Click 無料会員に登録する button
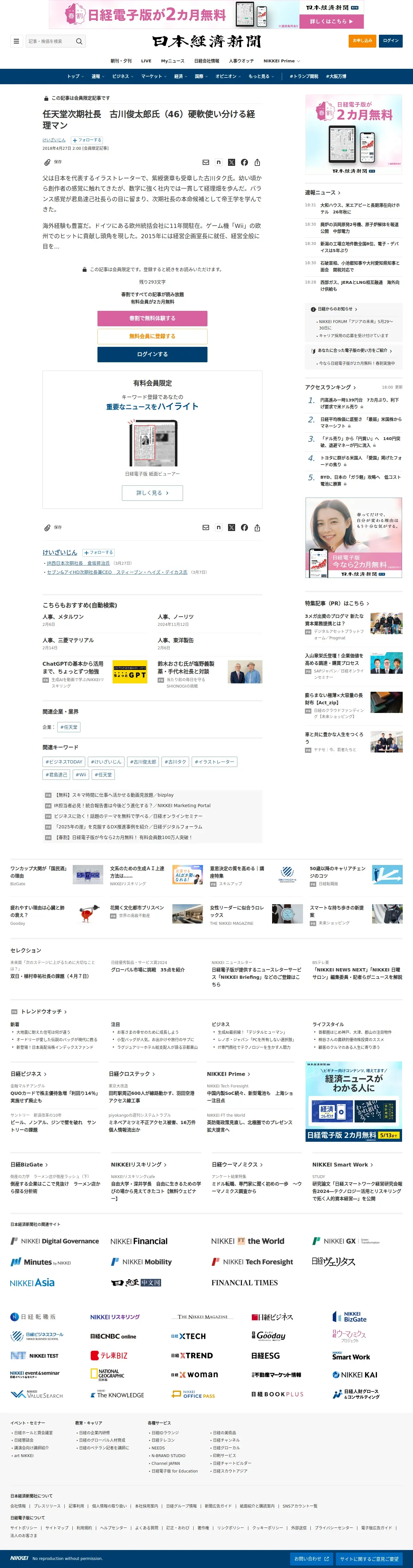The width and height of the screenshot is (413, 1568). [x=152, y=337]
